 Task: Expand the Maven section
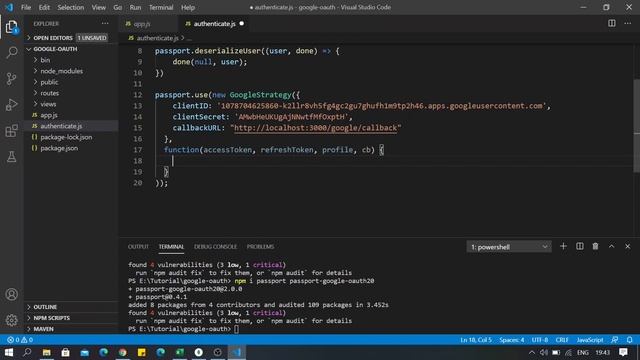(x=71, y=329)
